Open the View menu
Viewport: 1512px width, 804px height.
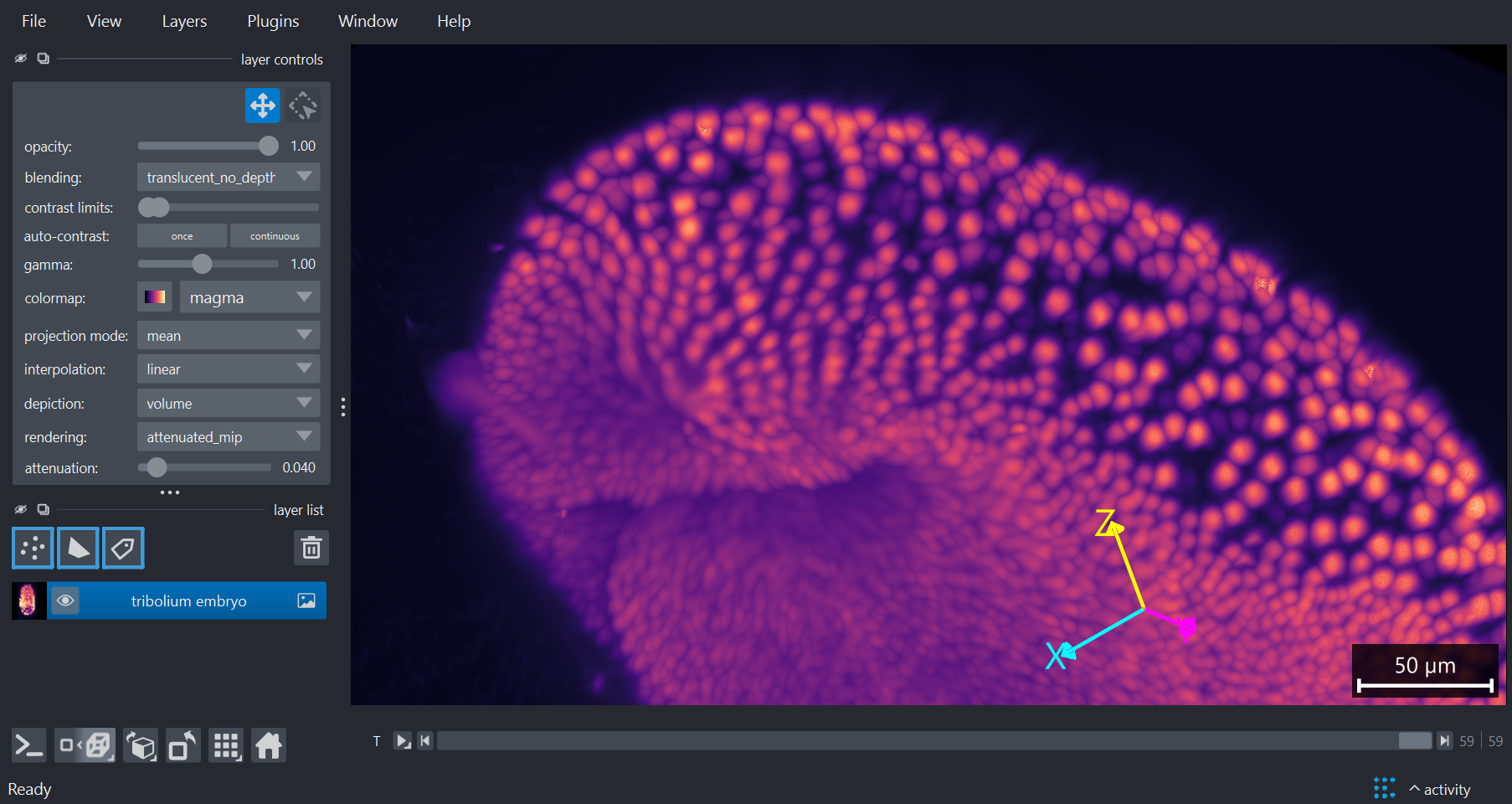pyautogui.click(x=104, y=21)
